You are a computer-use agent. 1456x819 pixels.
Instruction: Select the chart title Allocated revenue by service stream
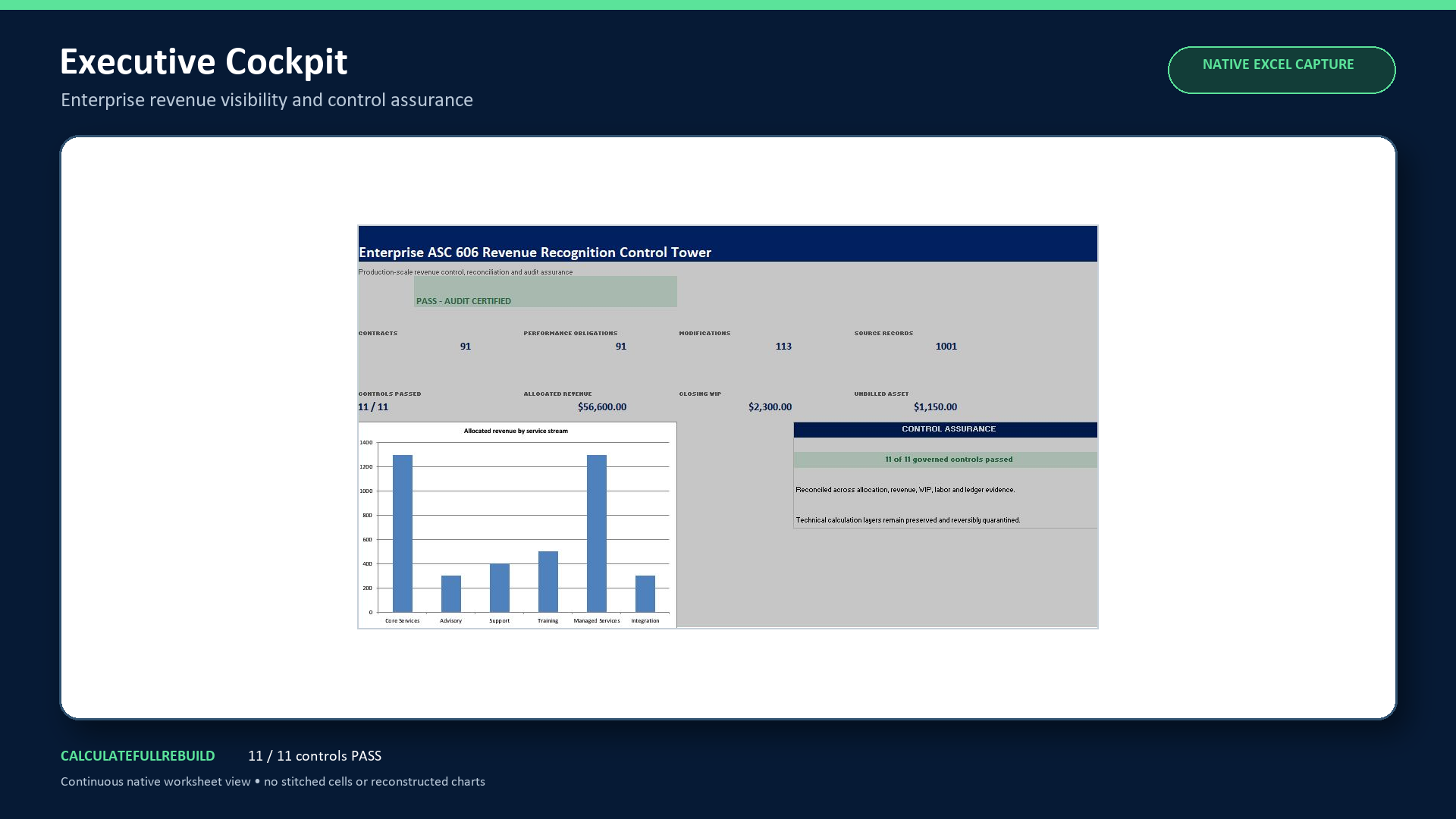point(516,431)
